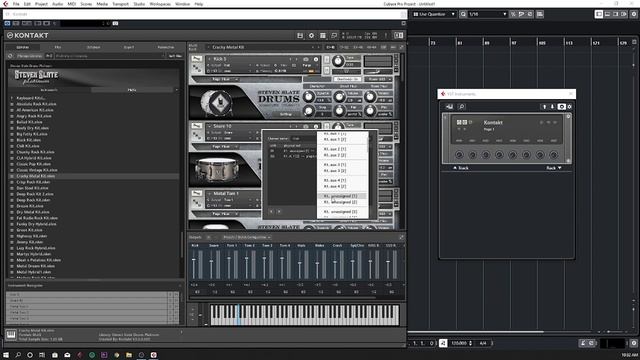This screenshot has height=360, width=640.
Task: Open the 1/16 quantize preset dropdown
Action: pyautogui.click(x=488, y=14)
